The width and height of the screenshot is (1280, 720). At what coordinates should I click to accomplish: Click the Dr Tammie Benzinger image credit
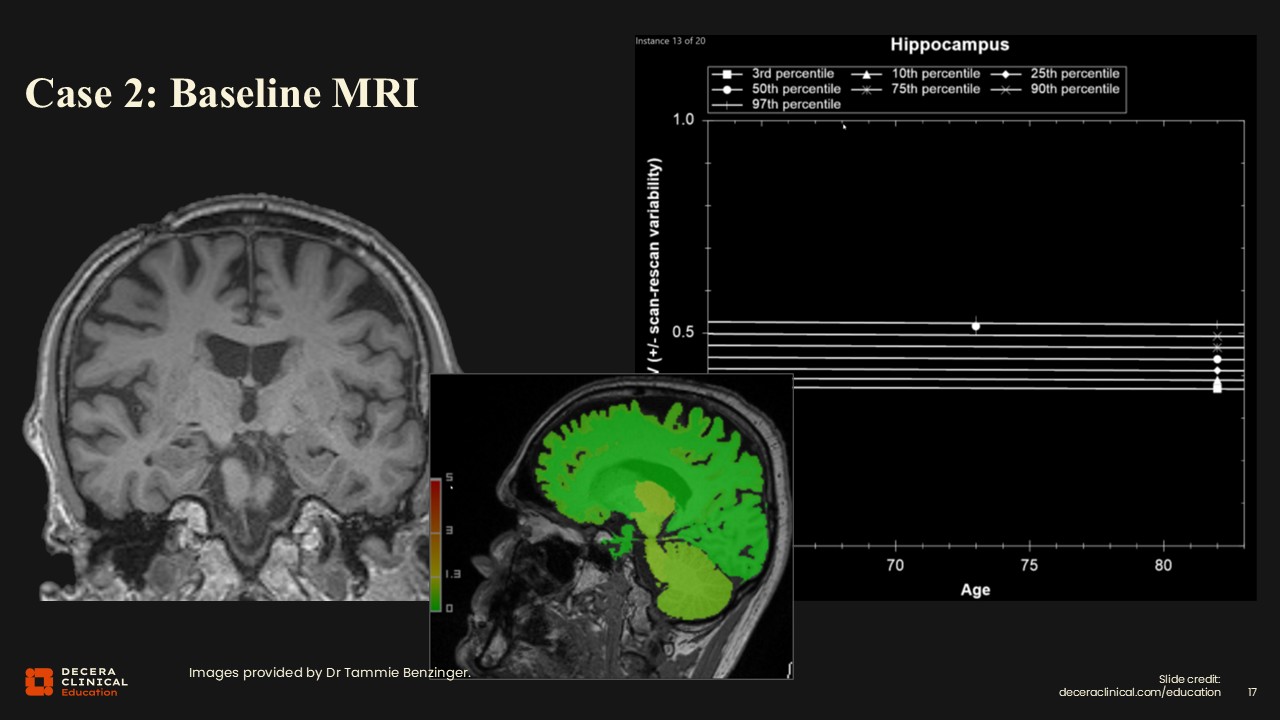(329, 673)
